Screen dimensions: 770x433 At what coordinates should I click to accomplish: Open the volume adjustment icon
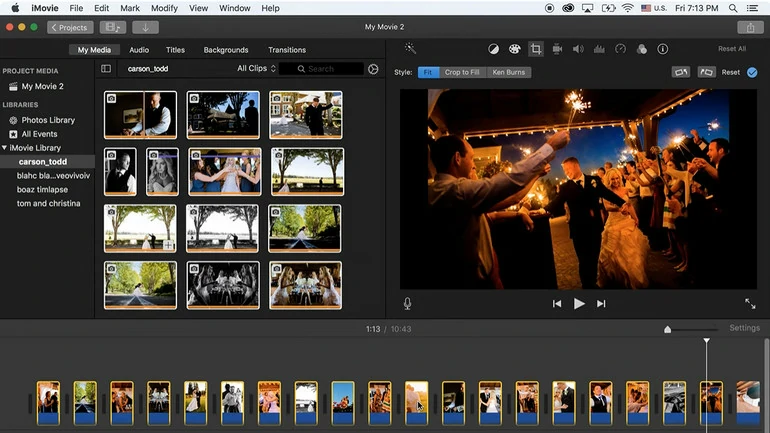(578, 49)
